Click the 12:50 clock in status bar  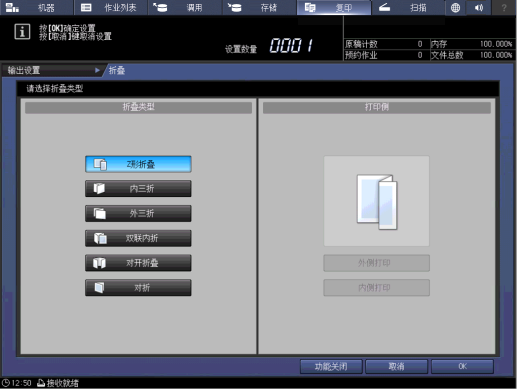click(x=17, y=383)
